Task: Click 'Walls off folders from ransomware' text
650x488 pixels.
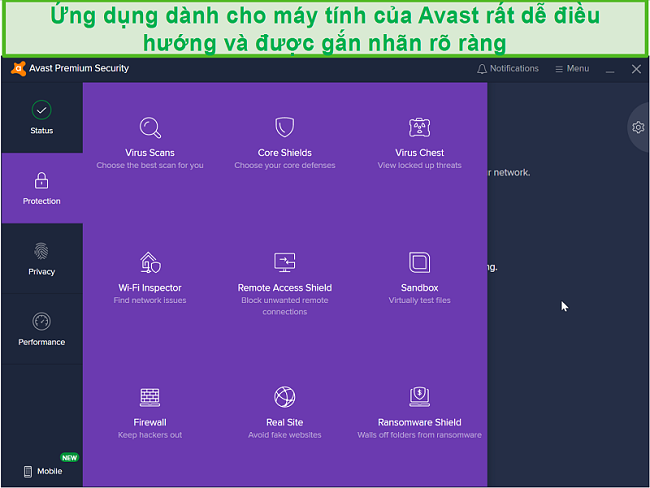Action: click(x=420, y=435)
